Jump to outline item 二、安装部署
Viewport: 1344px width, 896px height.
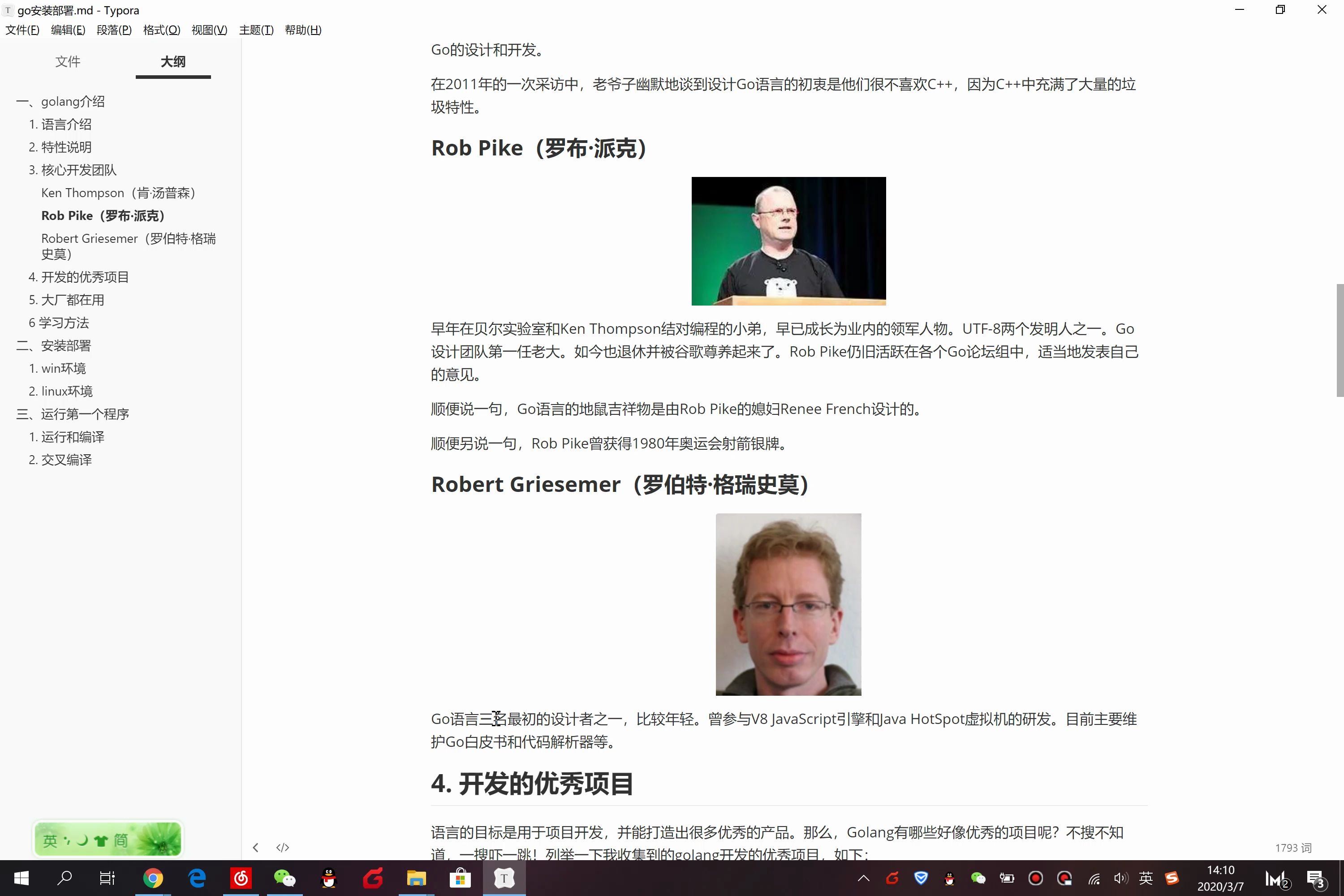pyautogui.click(x=54, y=346)
